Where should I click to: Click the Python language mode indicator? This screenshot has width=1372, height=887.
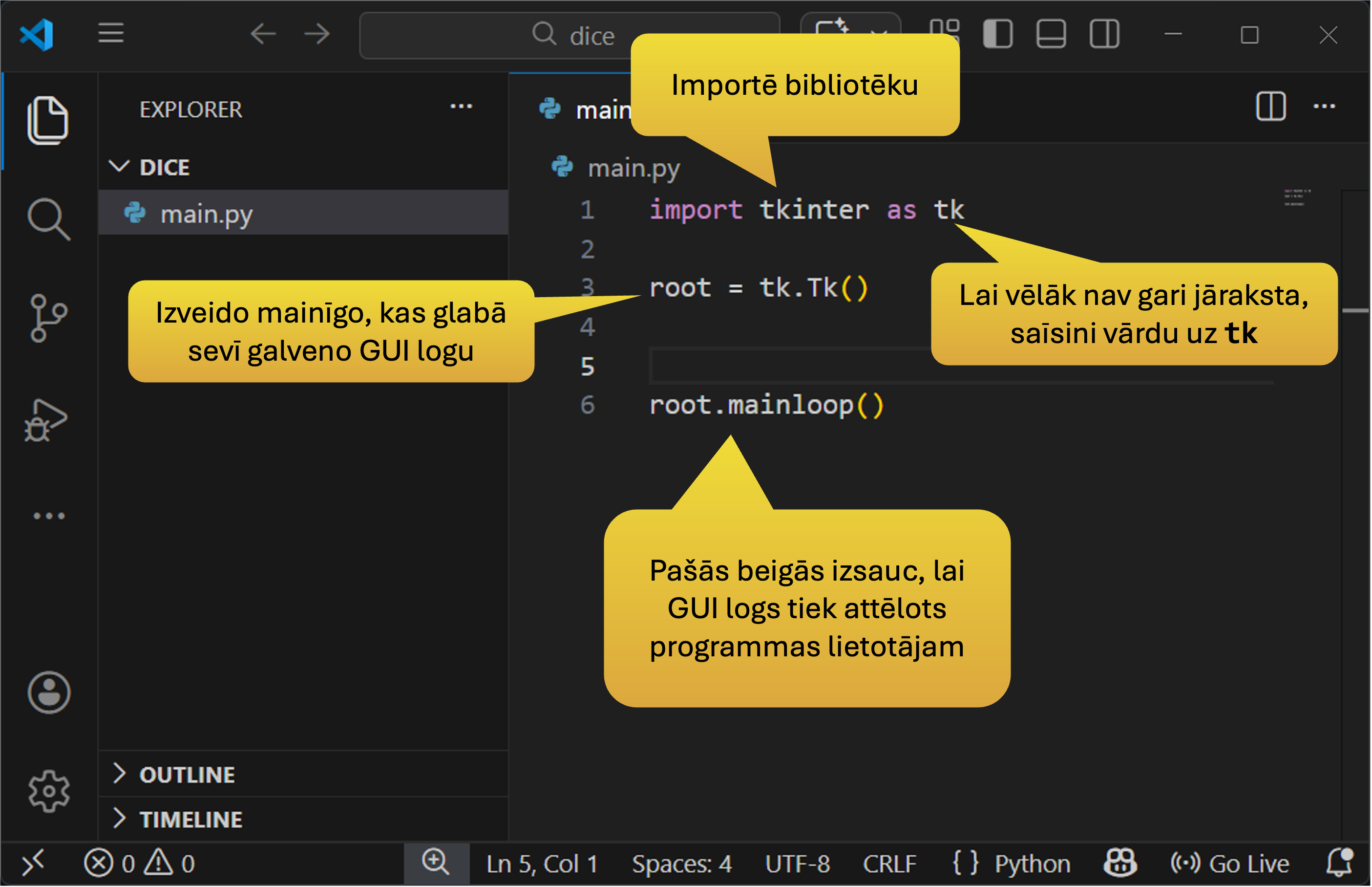click(1032, 863)
